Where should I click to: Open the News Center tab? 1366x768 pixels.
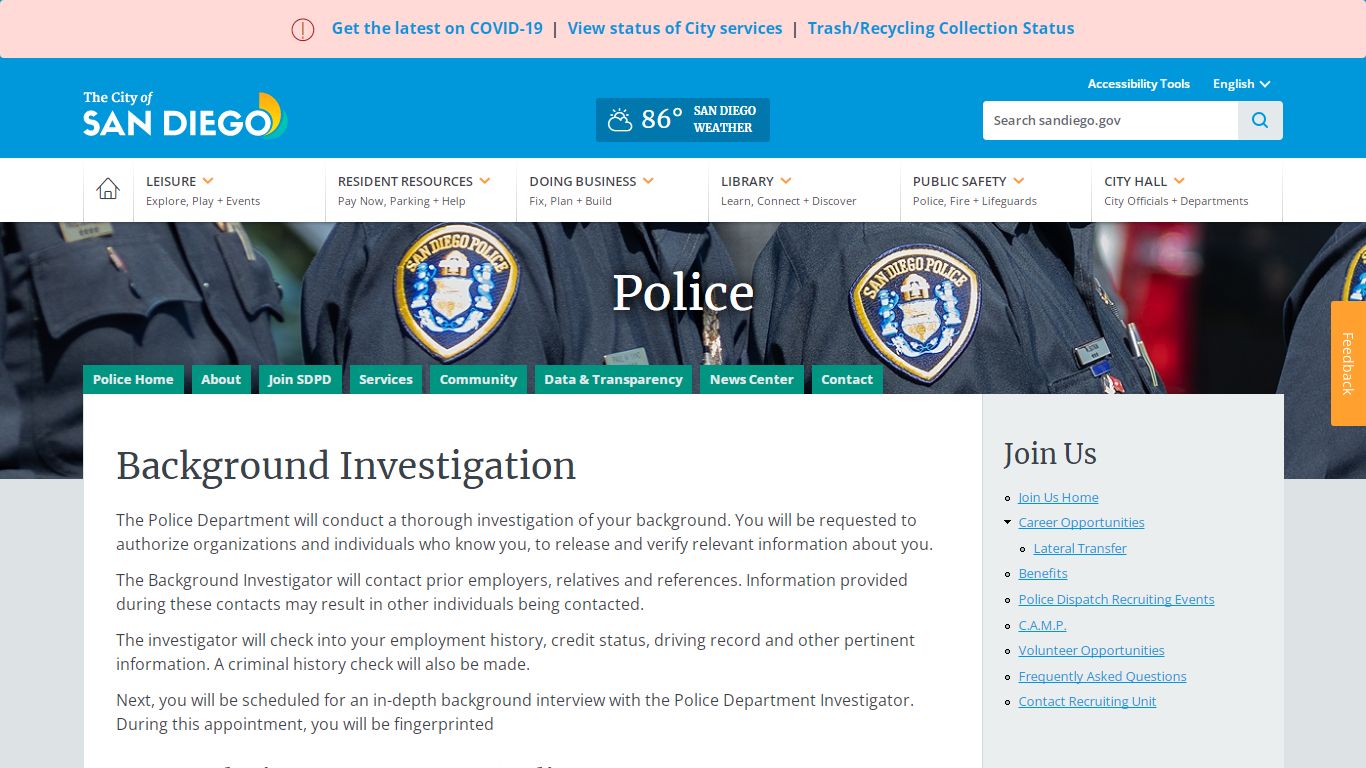coord(752,379)
